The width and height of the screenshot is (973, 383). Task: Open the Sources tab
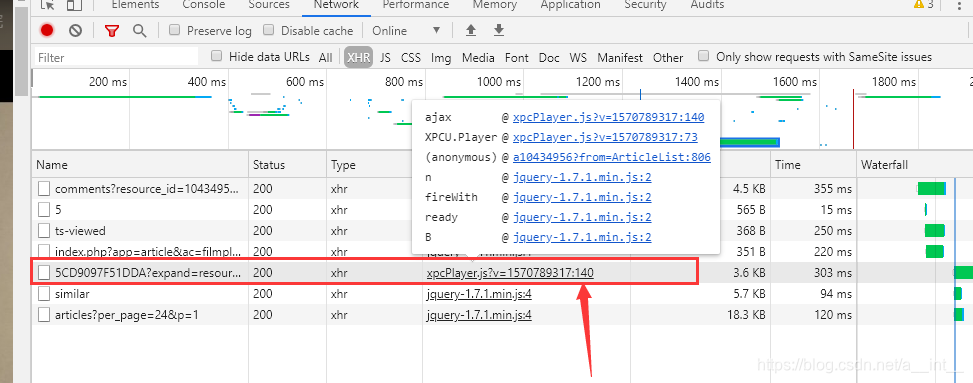pos(269,5)
